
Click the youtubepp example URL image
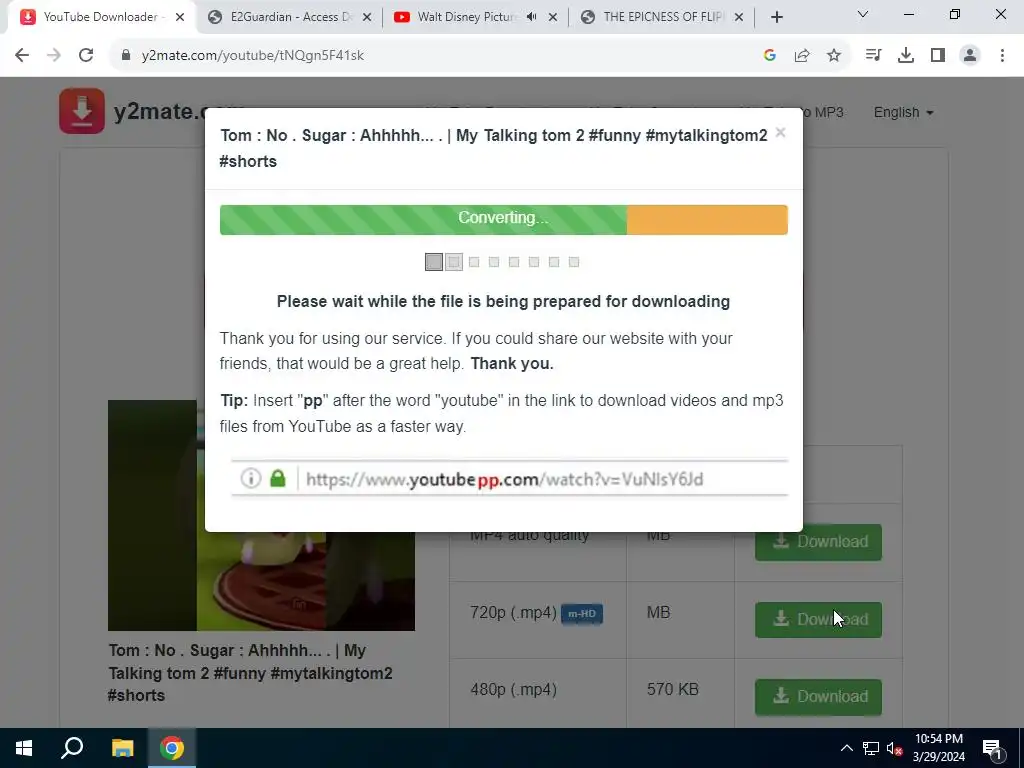coord(509,479)
